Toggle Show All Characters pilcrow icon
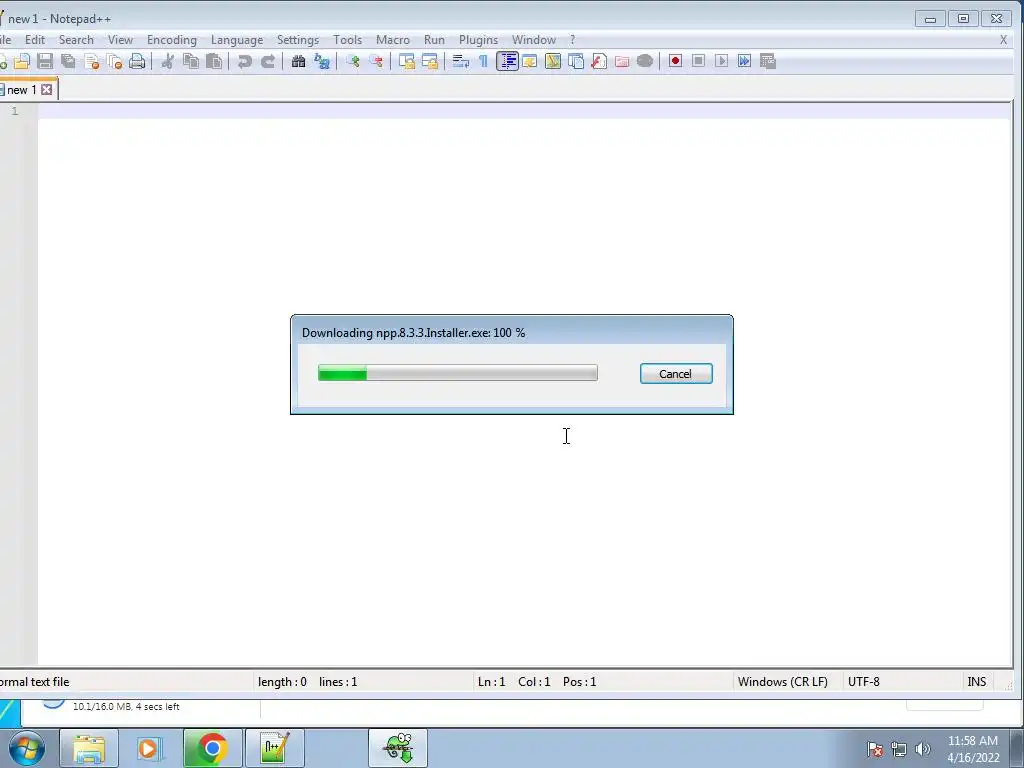The height and width of the screenshot is (768, 1024). click(x=483, y=61)
